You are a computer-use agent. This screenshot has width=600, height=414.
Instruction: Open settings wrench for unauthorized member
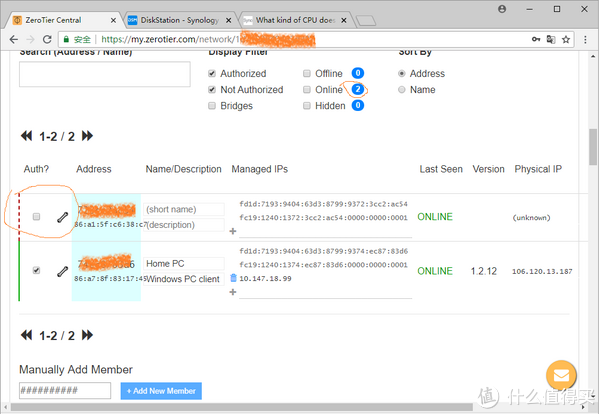pos(62,217)
